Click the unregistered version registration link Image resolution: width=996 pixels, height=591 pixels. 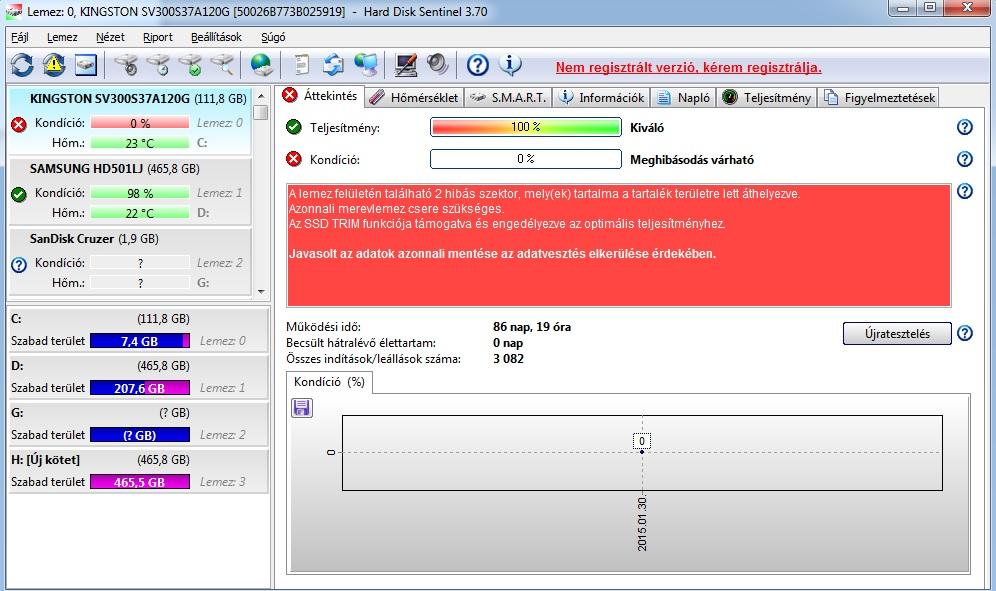click(x=689, y=67)
